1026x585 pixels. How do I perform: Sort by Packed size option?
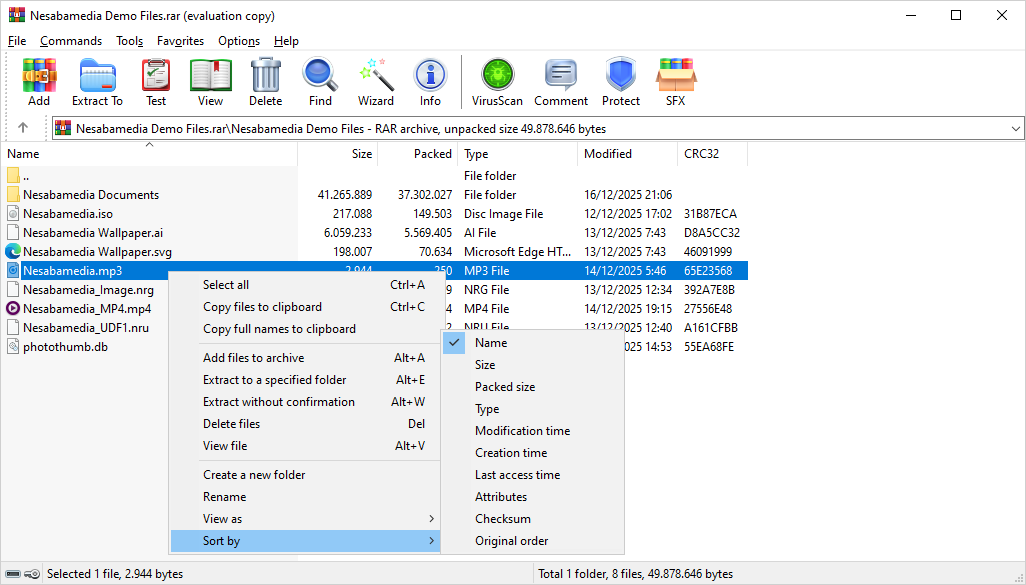(504, 387)
